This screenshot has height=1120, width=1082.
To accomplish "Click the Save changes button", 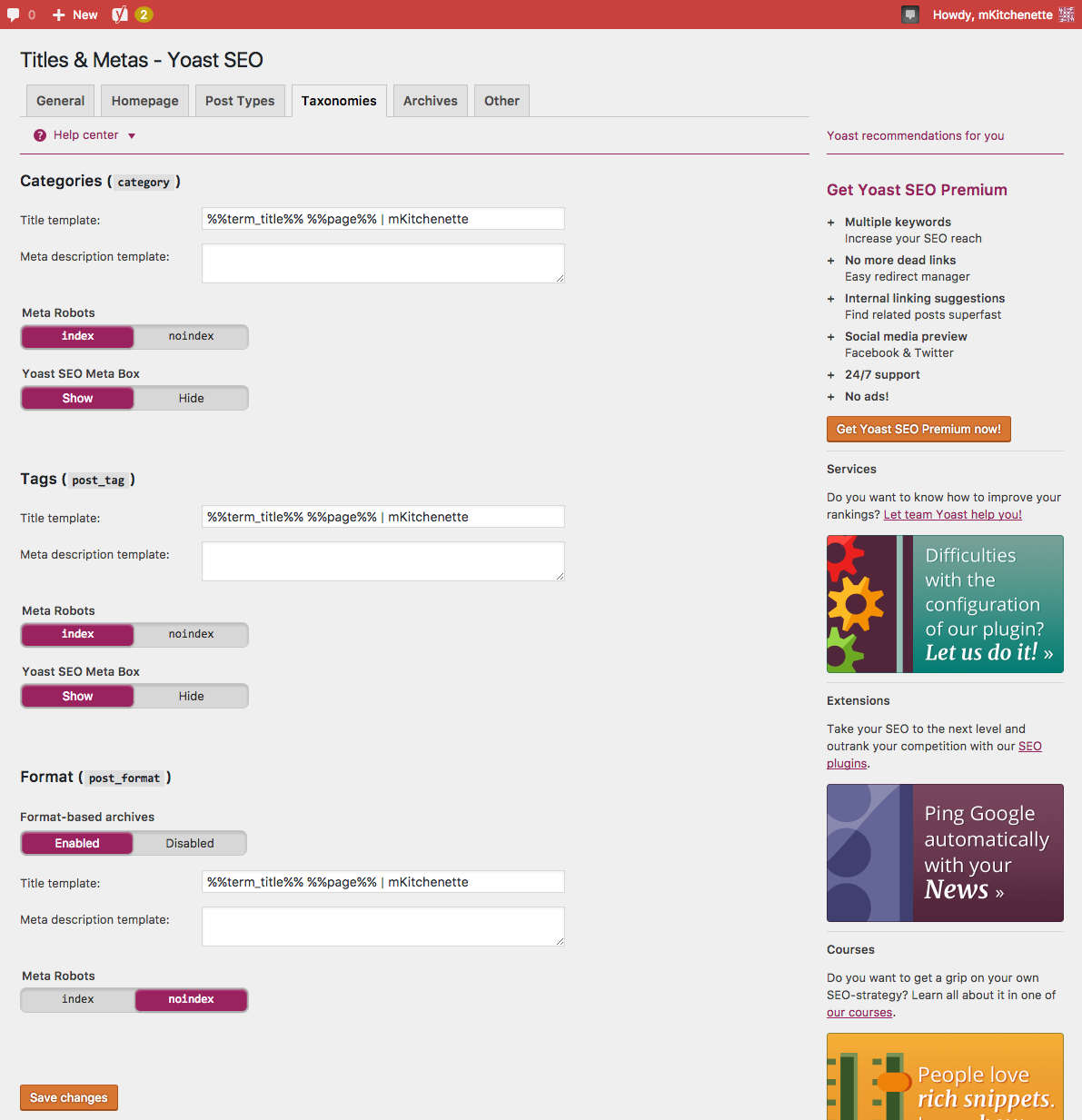I will click(69, 1097).
